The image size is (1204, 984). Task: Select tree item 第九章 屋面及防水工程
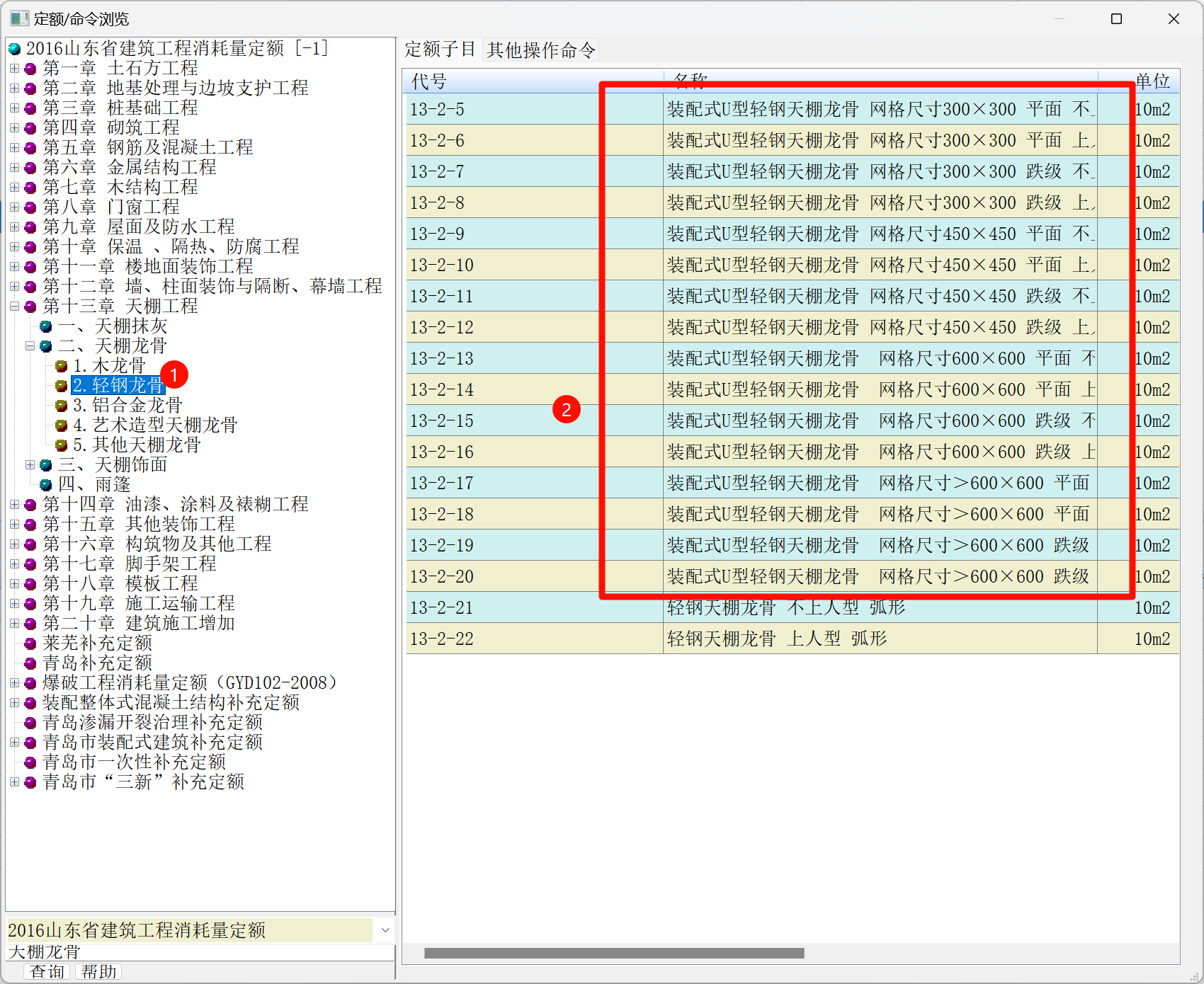(x=139, y=227)
